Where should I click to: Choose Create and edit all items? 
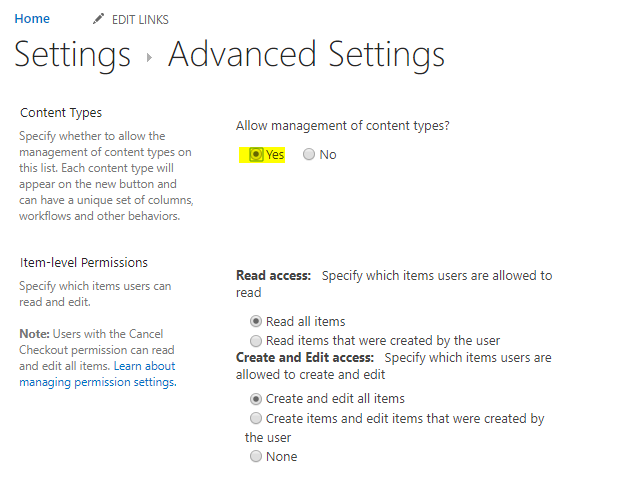[256, 398]
